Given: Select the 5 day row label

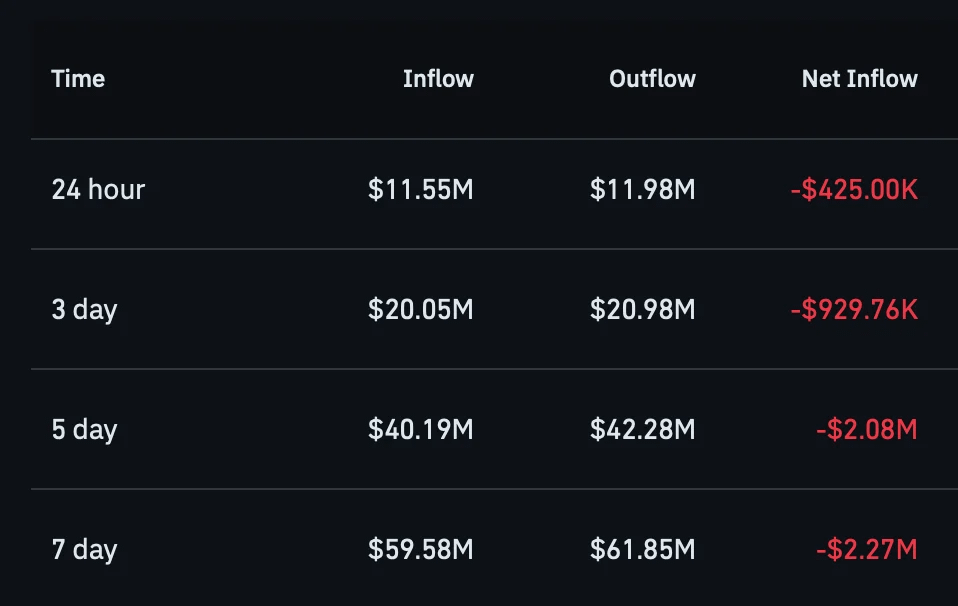Looking at the screenshot, I should pos(84,429).
